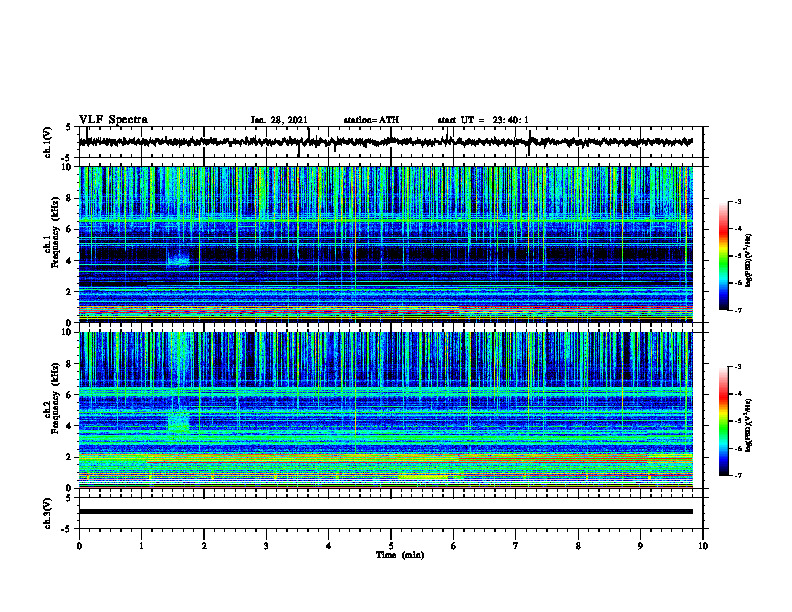Click the ch.2 spectrogram color scale bar
Image resolution: width=792 pixels, height=612 pixels.
pyautogui.click(x=724, y=421)
